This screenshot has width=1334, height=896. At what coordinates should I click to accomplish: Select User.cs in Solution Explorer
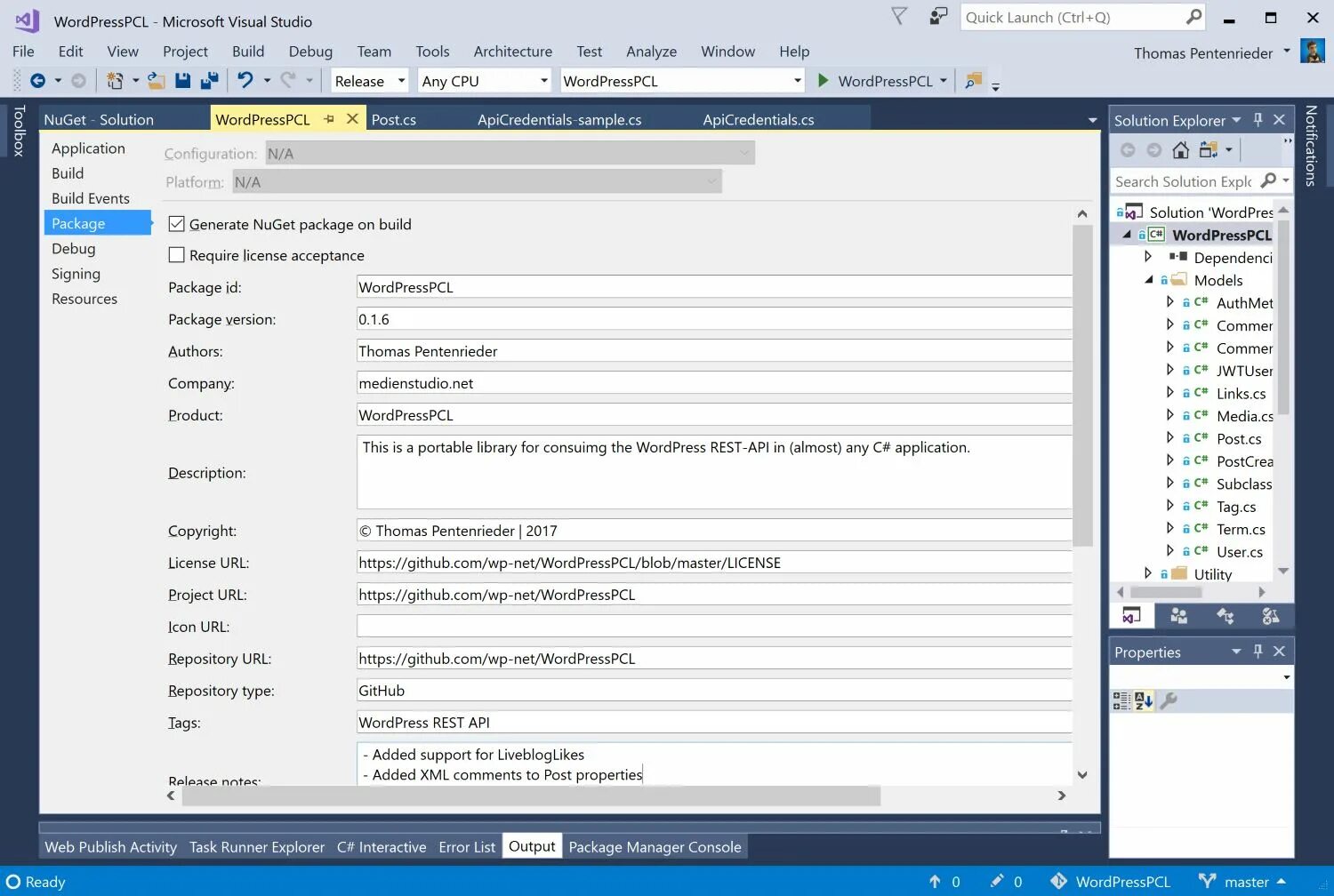[x=1240, y=552]
